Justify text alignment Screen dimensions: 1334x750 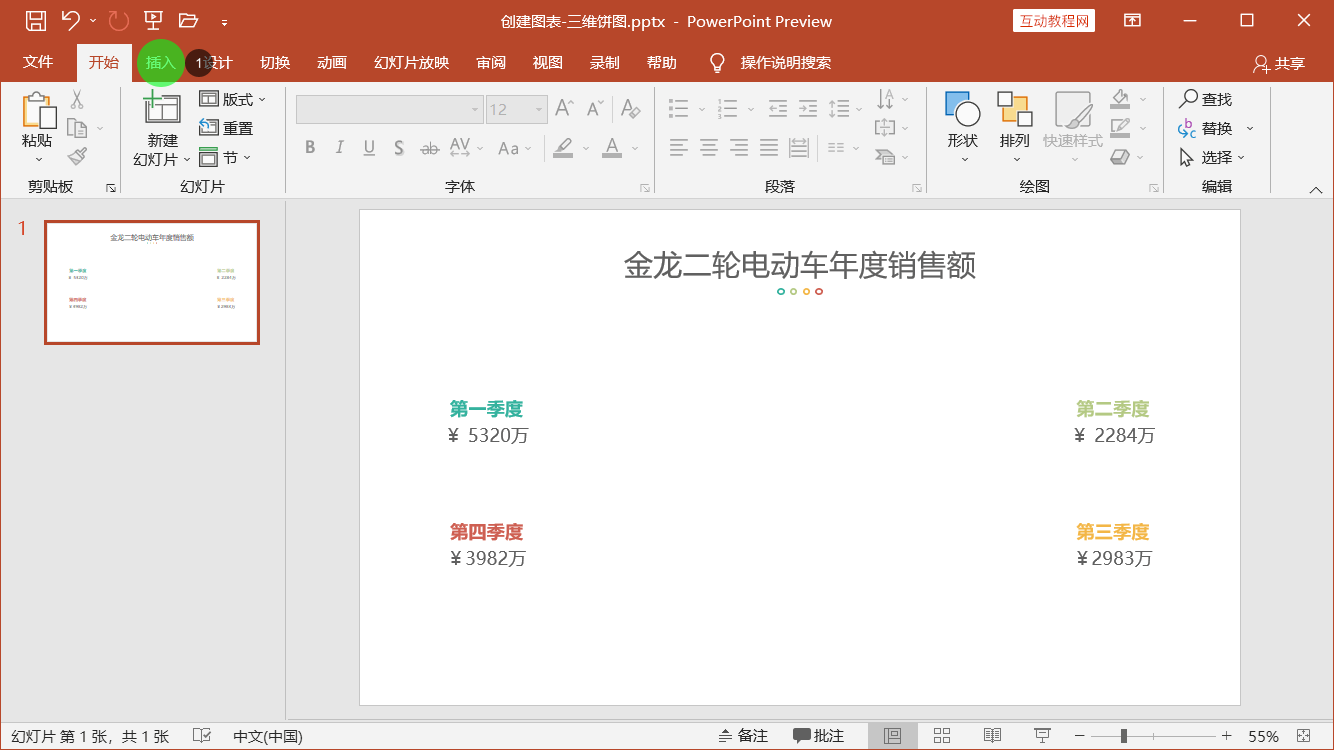[769, 148]
